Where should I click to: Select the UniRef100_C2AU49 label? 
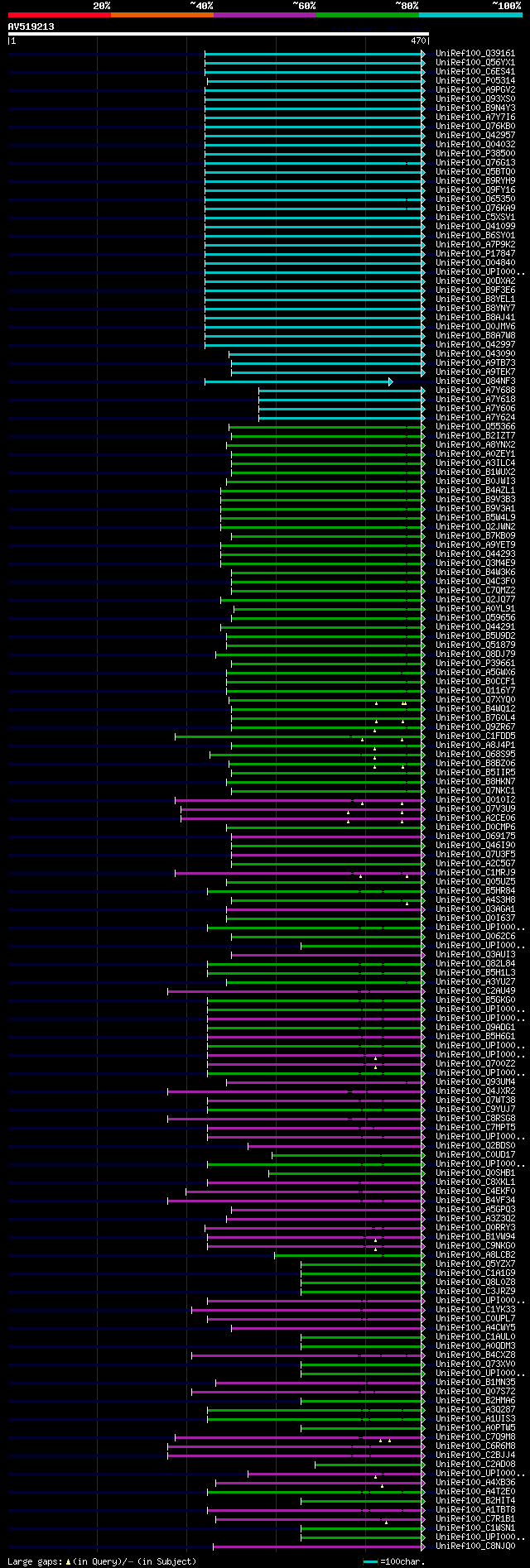coord(475,990)
